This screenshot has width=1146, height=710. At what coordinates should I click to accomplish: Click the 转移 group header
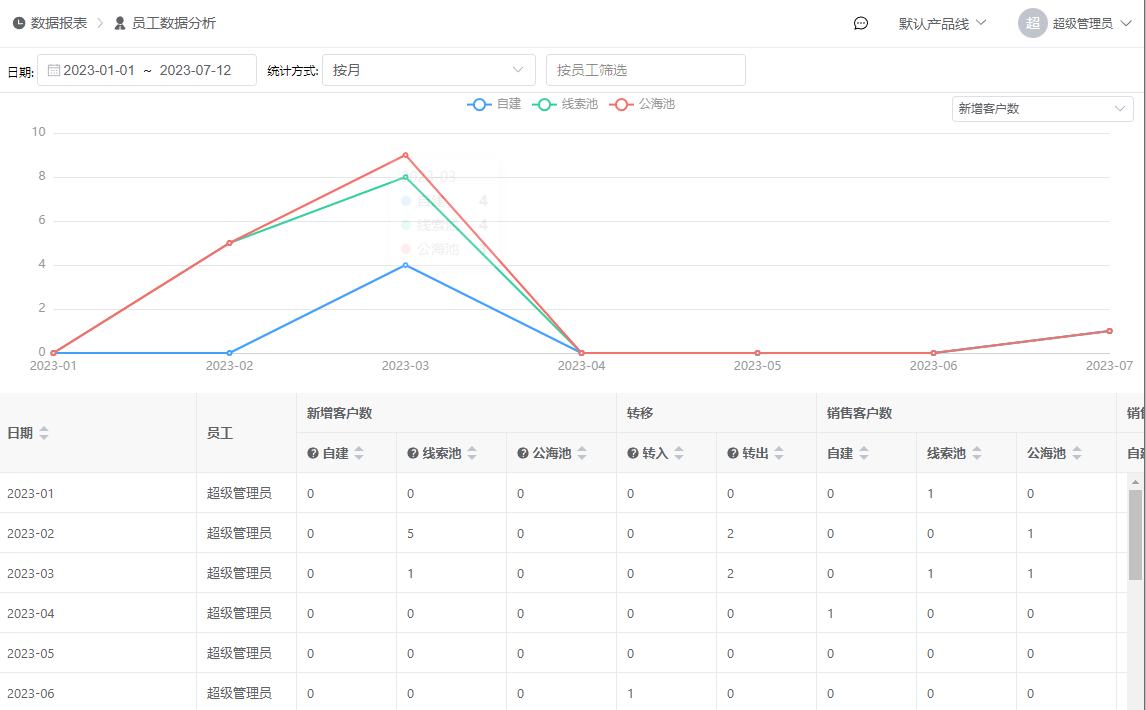pos(640,413)
